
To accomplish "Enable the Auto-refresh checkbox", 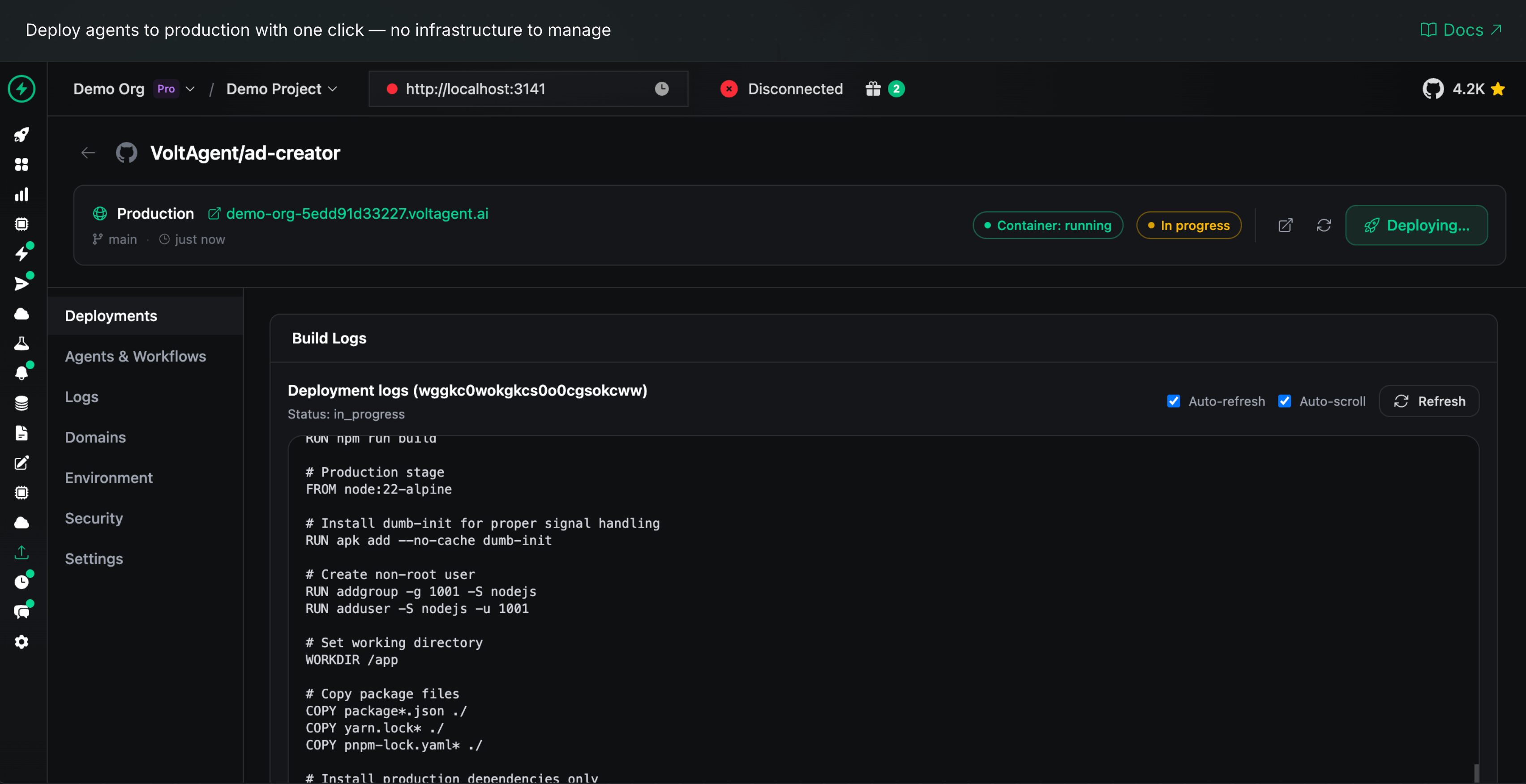I will 1174,401.
